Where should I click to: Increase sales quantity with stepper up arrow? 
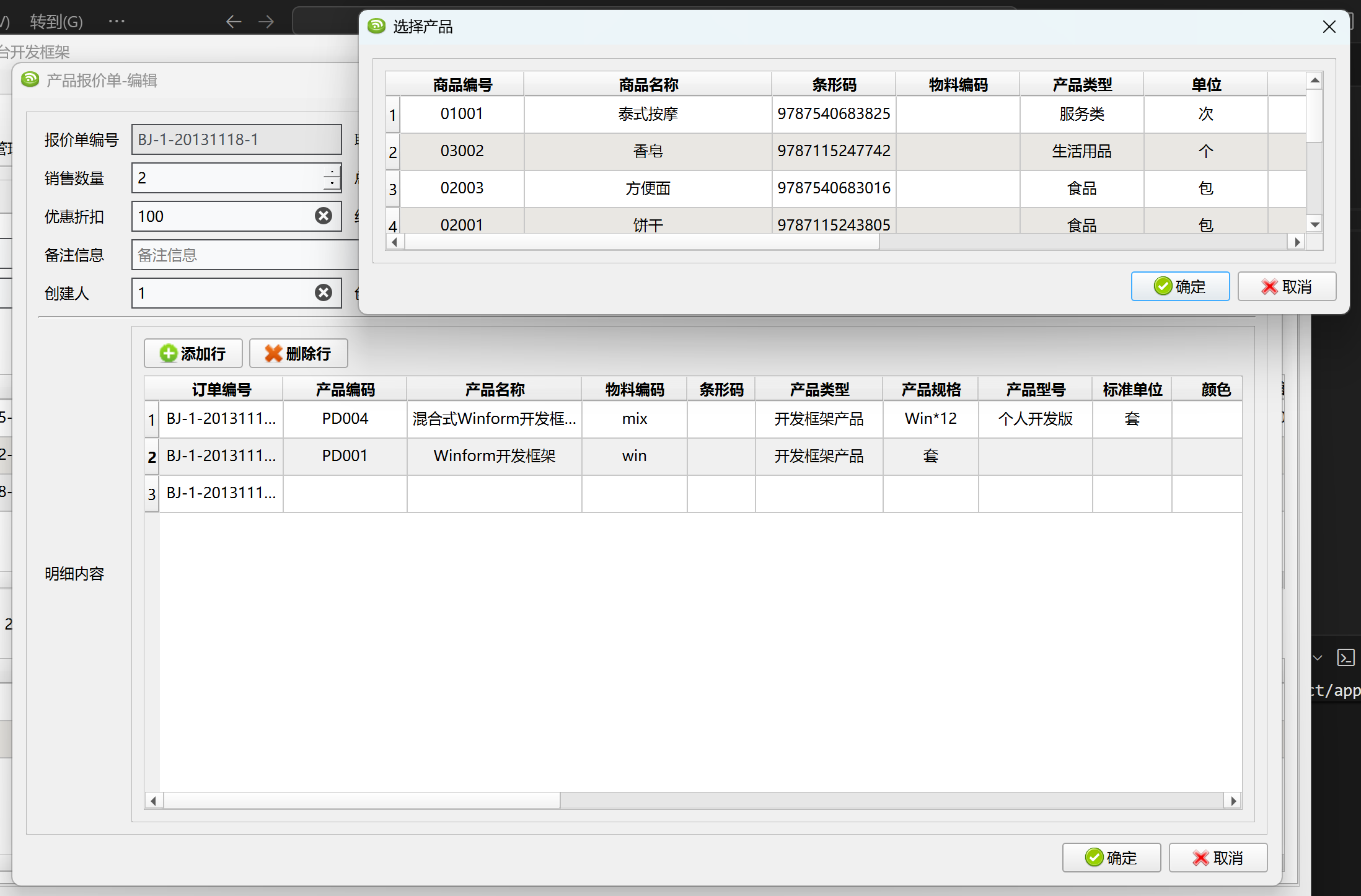click(x=332, y=172)
